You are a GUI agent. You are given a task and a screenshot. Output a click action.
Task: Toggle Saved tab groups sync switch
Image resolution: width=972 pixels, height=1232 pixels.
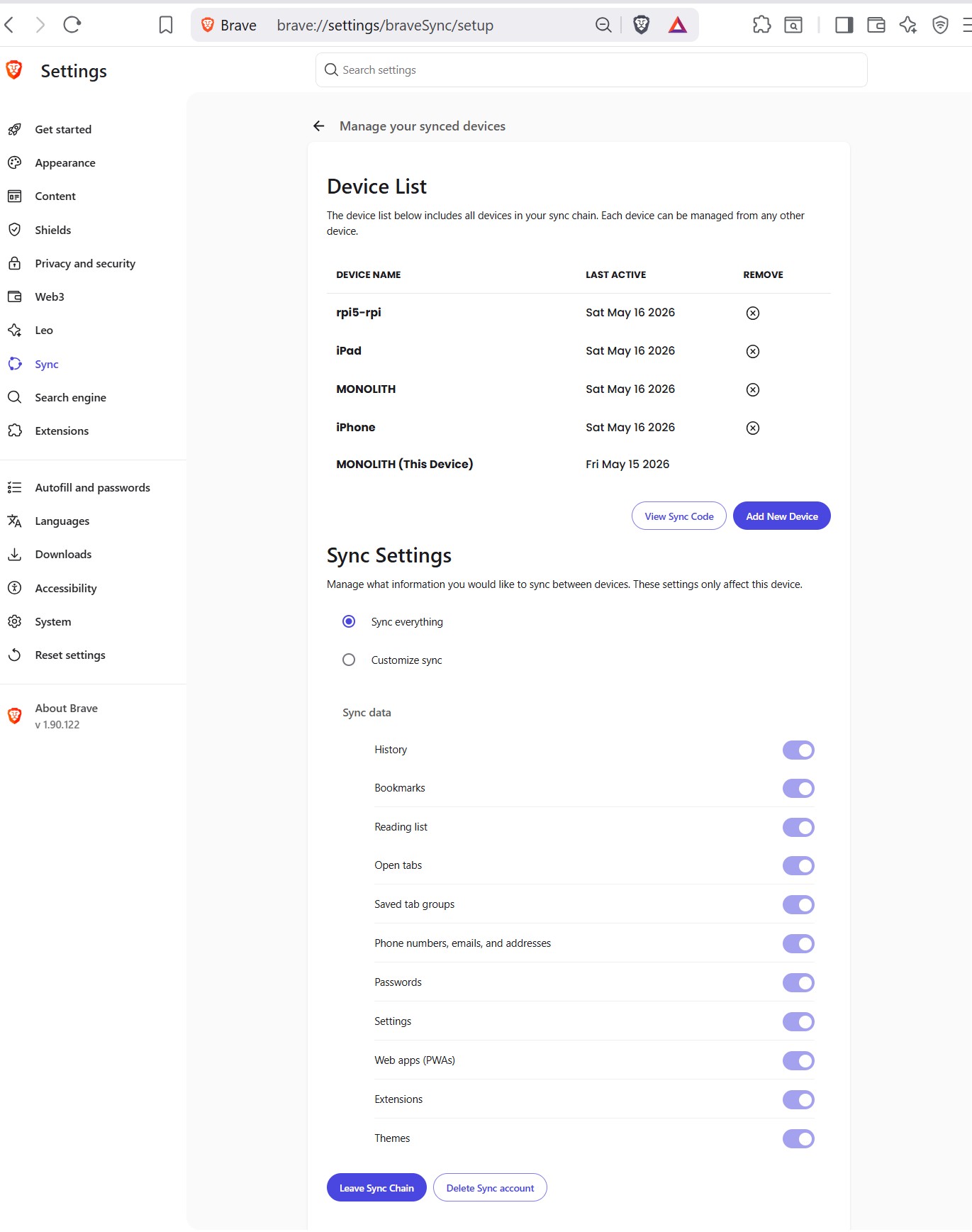tap(798, 904)
